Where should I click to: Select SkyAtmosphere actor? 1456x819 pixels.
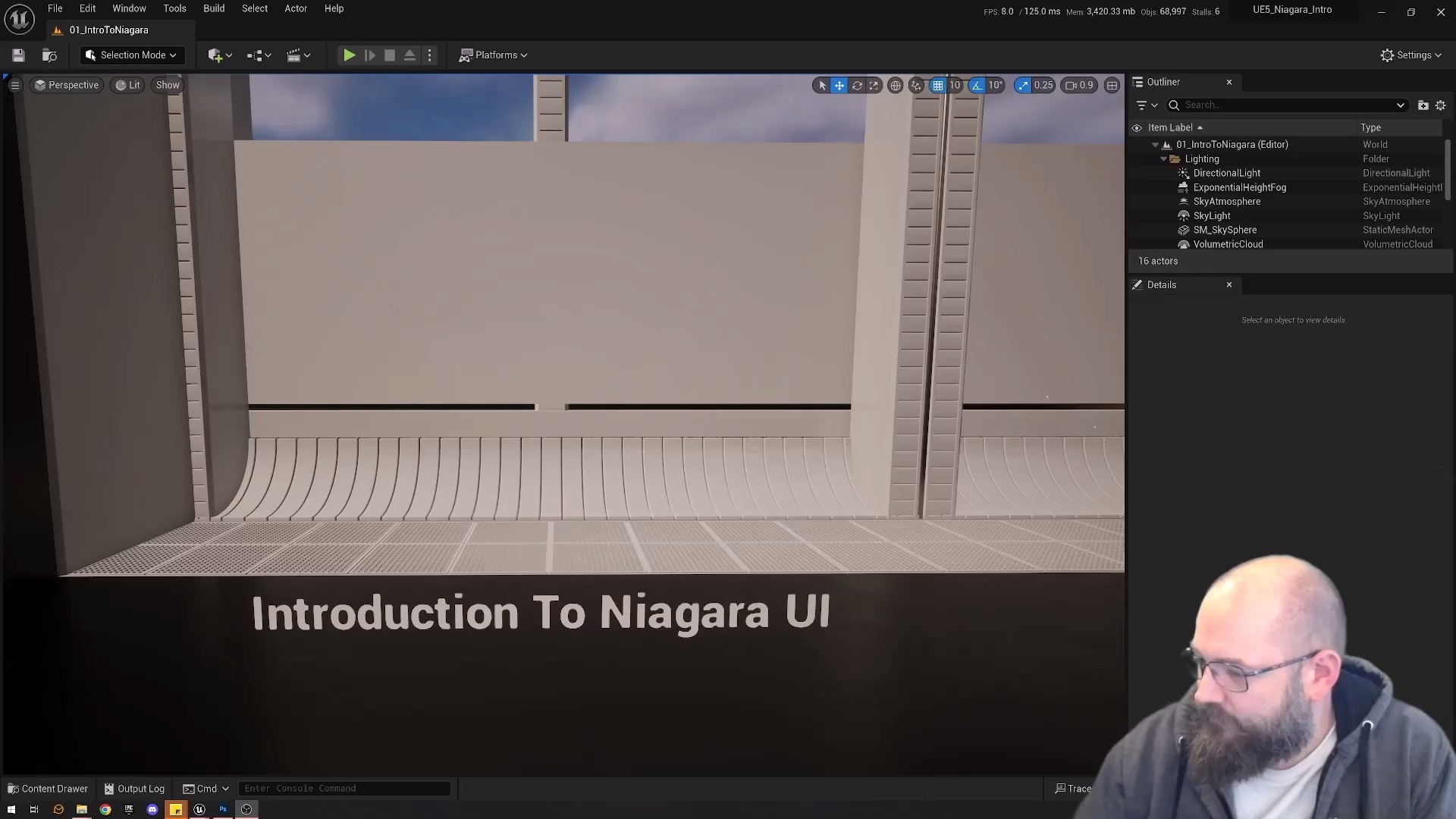pyautogui.click(x=1226, y=202)
